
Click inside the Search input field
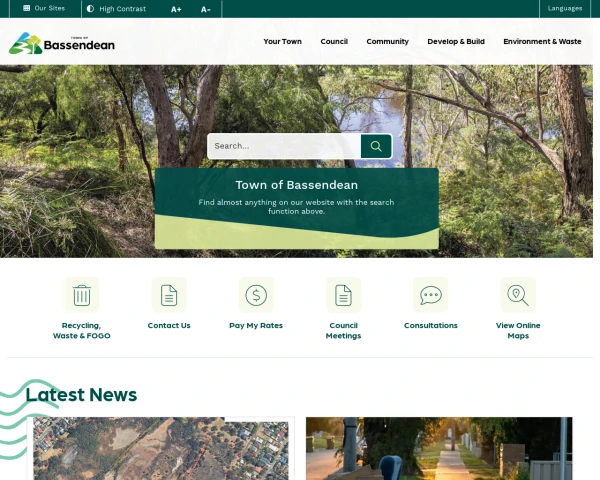(x=284, y=146)
